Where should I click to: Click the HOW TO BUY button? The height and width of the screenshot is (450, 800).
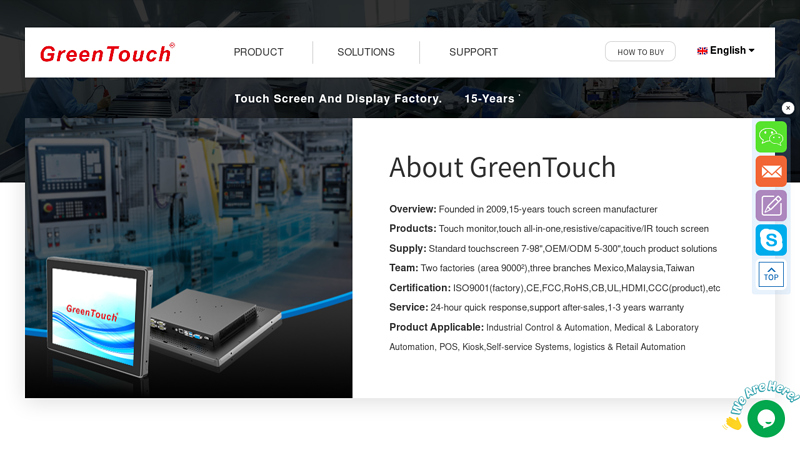(640, 52)
